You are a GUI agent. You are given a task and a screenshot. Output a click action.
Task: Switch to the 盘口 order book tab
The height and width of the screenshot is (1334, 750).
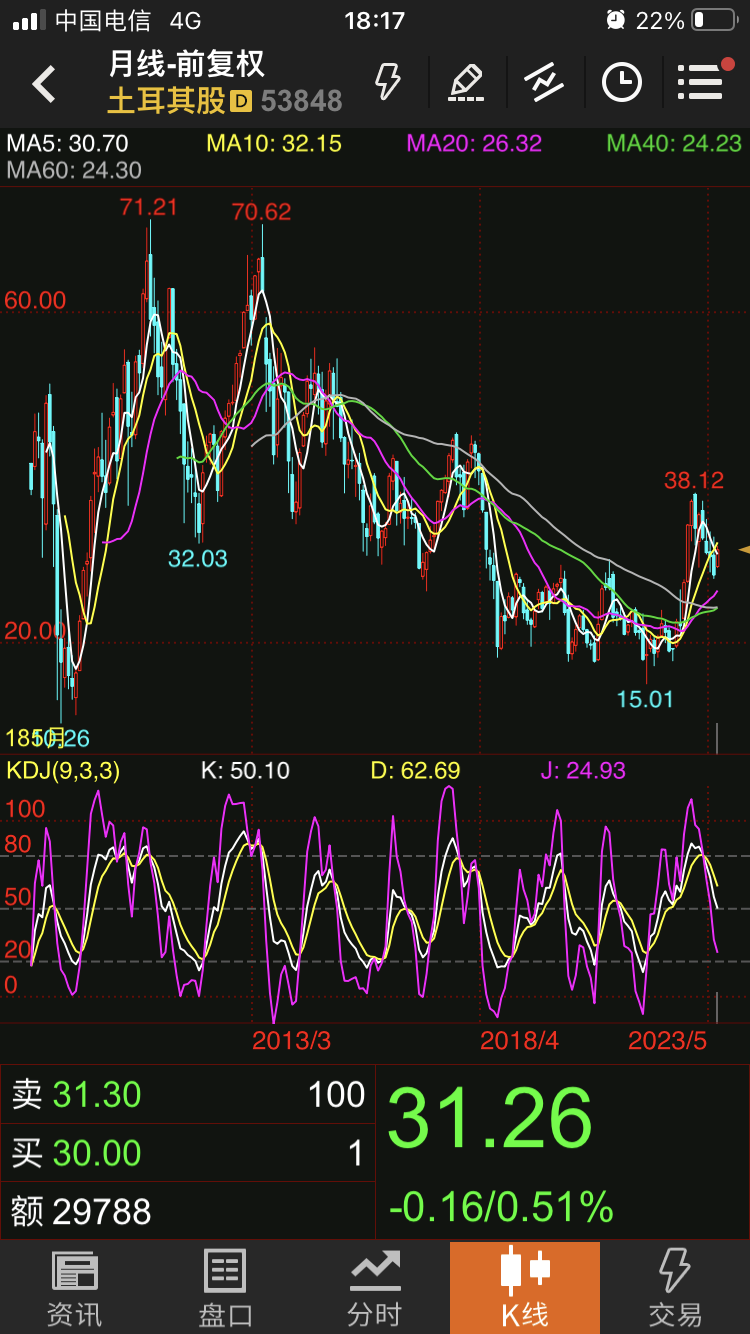[x=225, y=1288]
